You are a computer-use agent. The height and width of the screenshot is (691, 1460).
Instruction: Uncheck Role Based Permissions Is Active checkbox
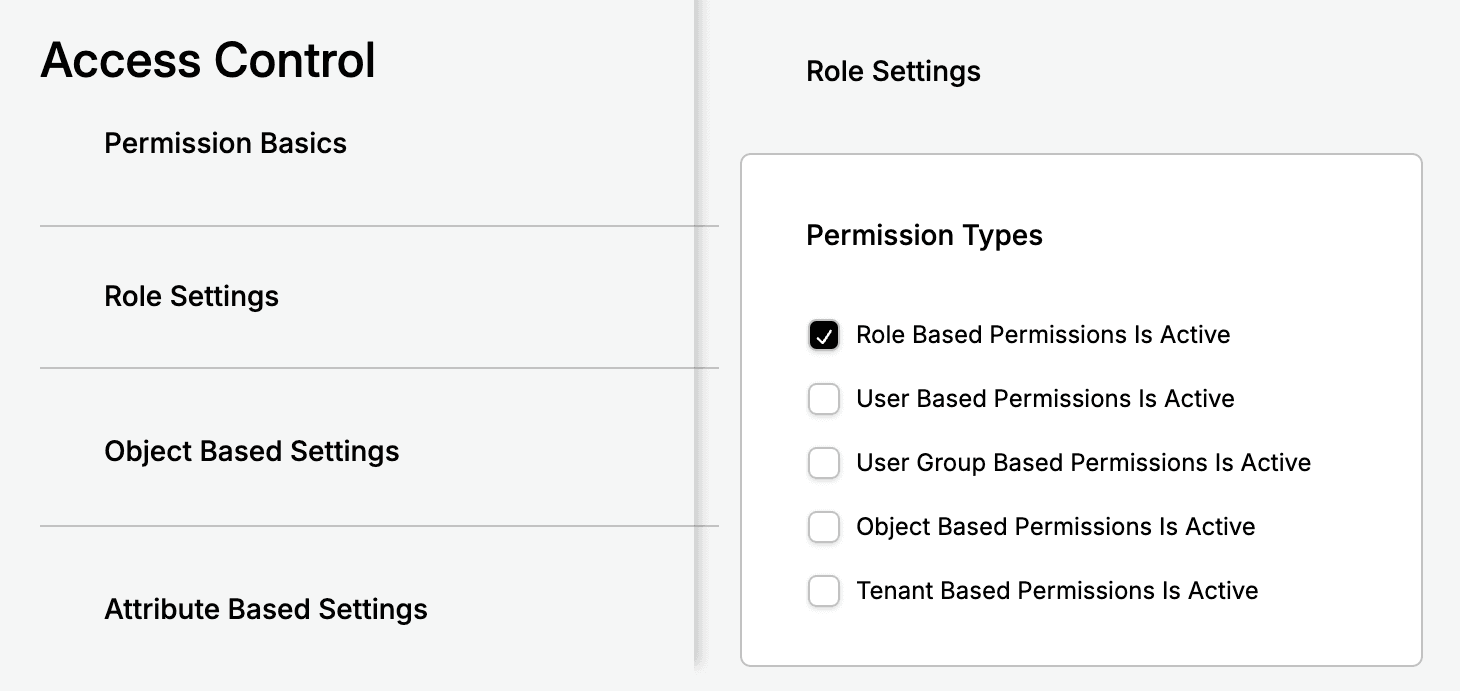(x=823, y=336)
